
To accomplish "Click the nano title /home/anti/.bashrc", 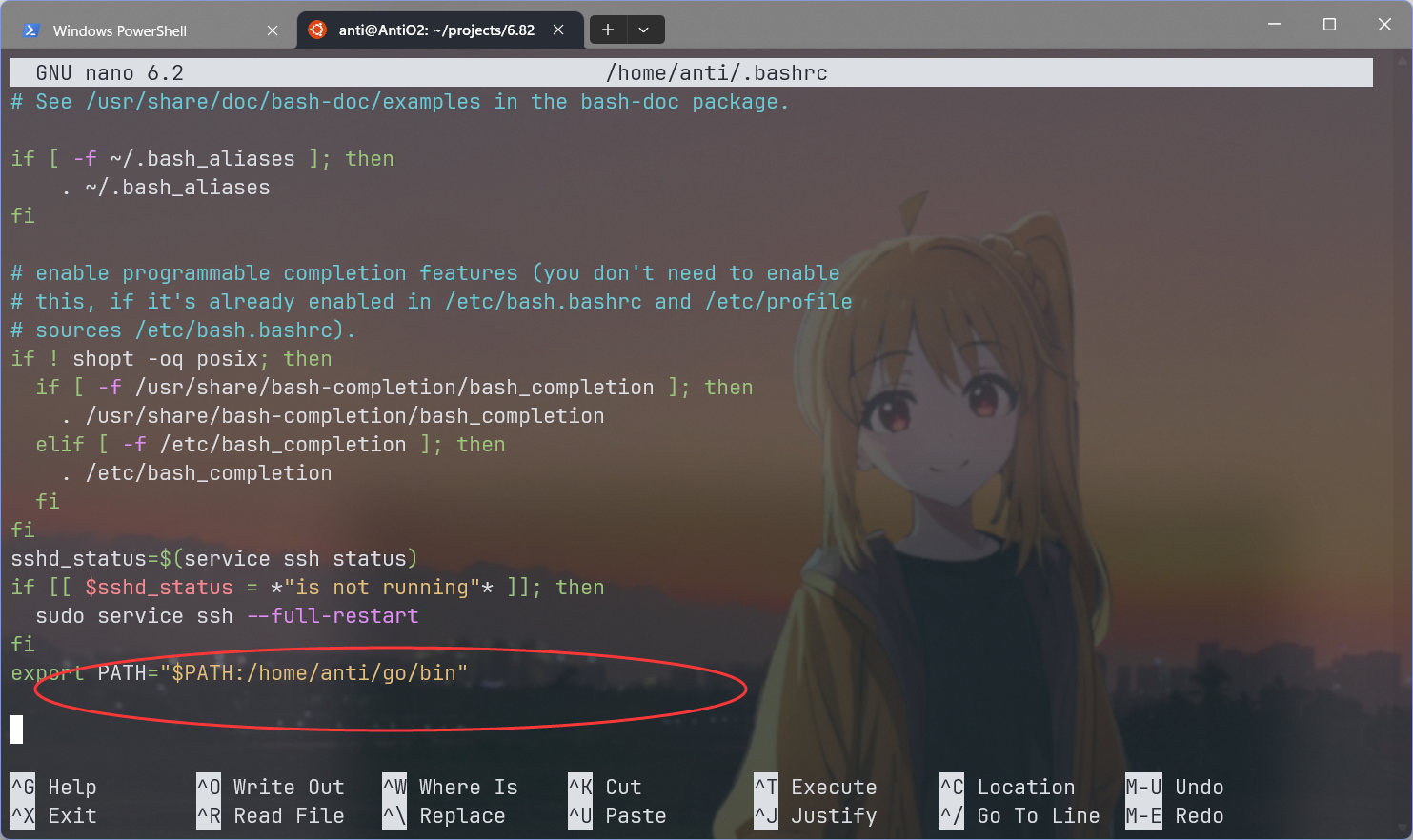I will pyautogui.click(x=717, y=73).
